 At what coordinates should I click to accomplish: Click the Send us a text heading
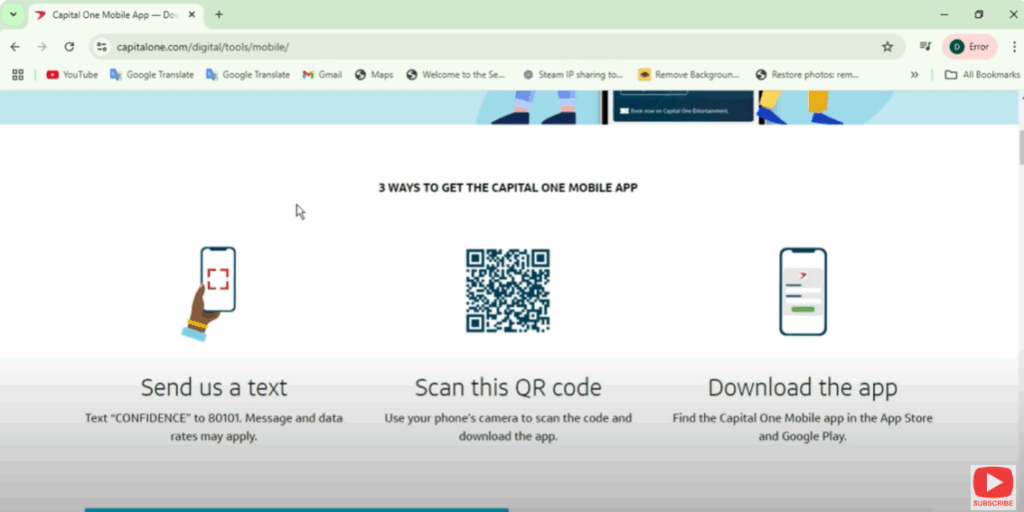pyautogui.click(x=214, y=387)
